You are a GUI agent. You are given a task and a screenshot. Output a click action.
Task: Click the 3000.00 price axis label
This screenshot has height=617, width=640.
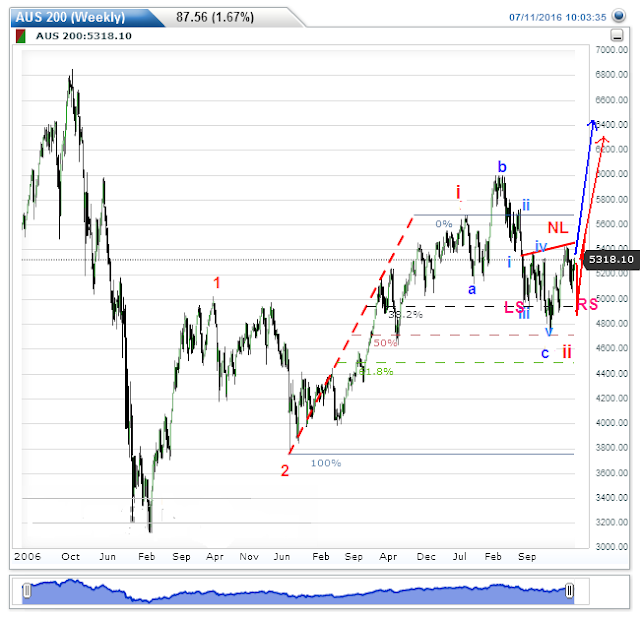click(611, 547)
